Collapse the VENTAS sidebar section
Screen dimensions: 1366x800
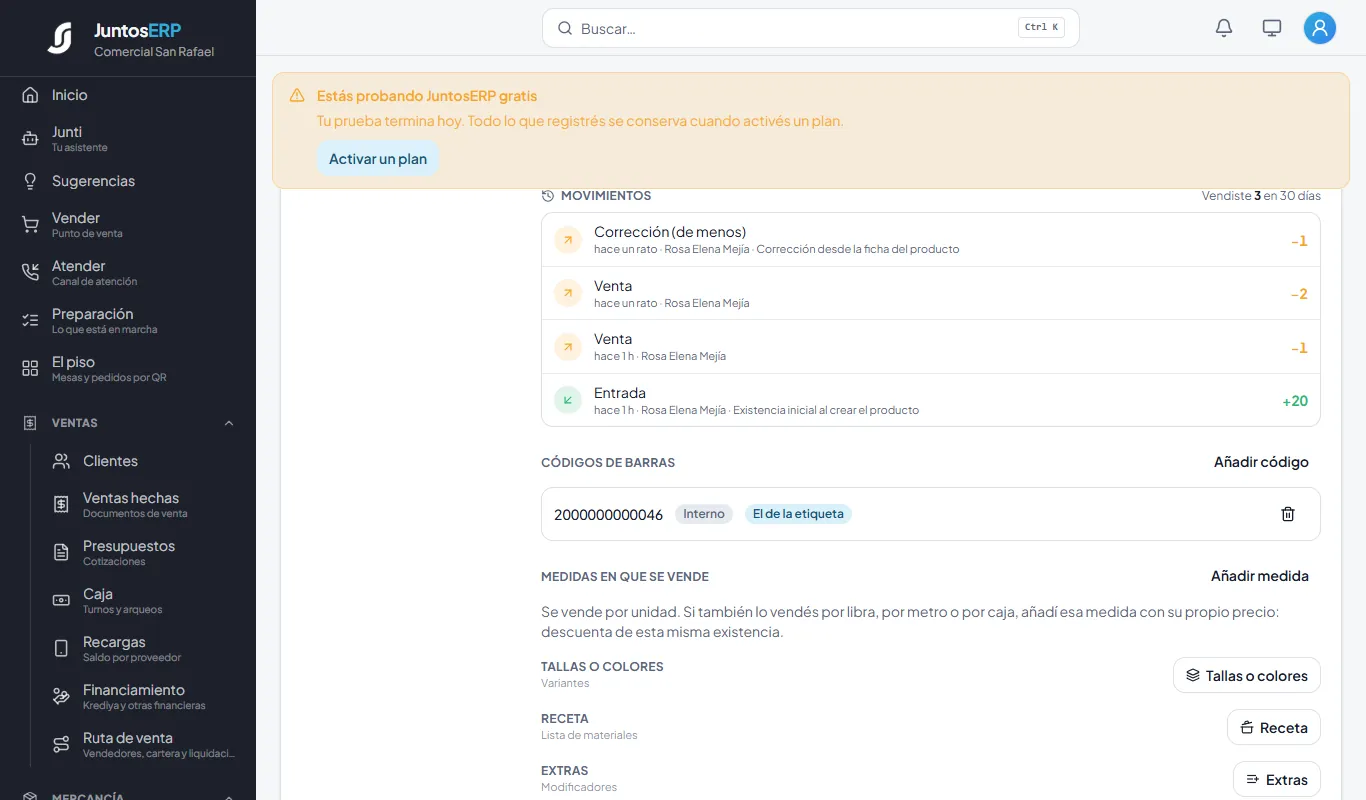[229, 423]
